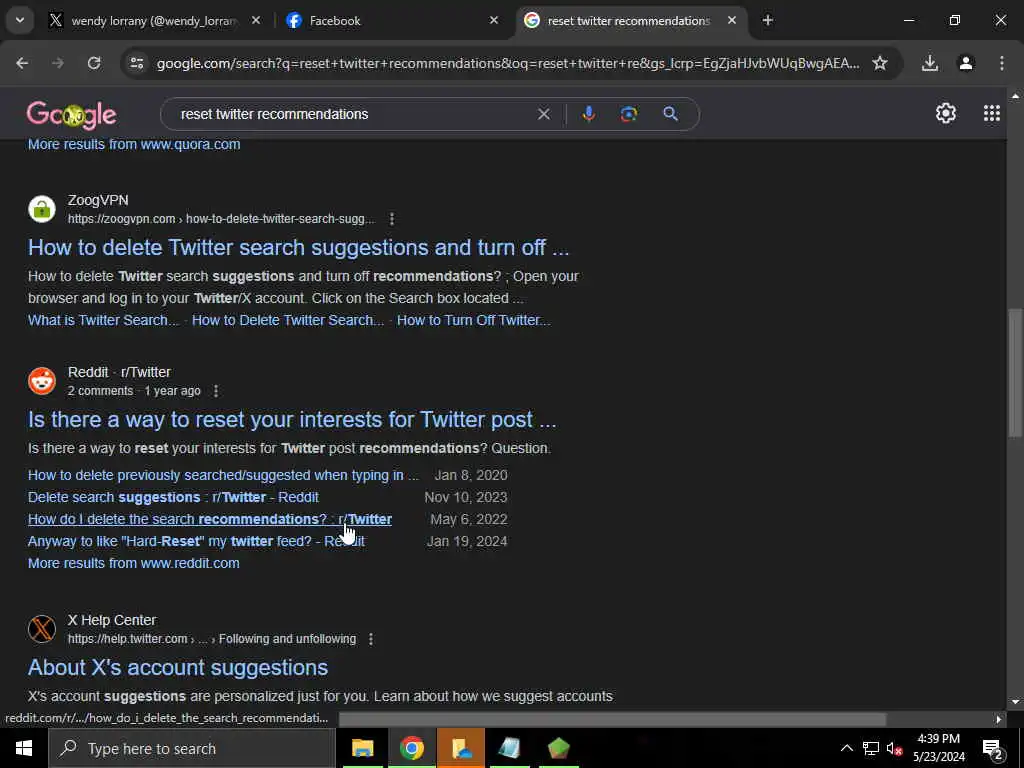
Task: Open the tab search dropdown arrow
Action: [20, 20]
